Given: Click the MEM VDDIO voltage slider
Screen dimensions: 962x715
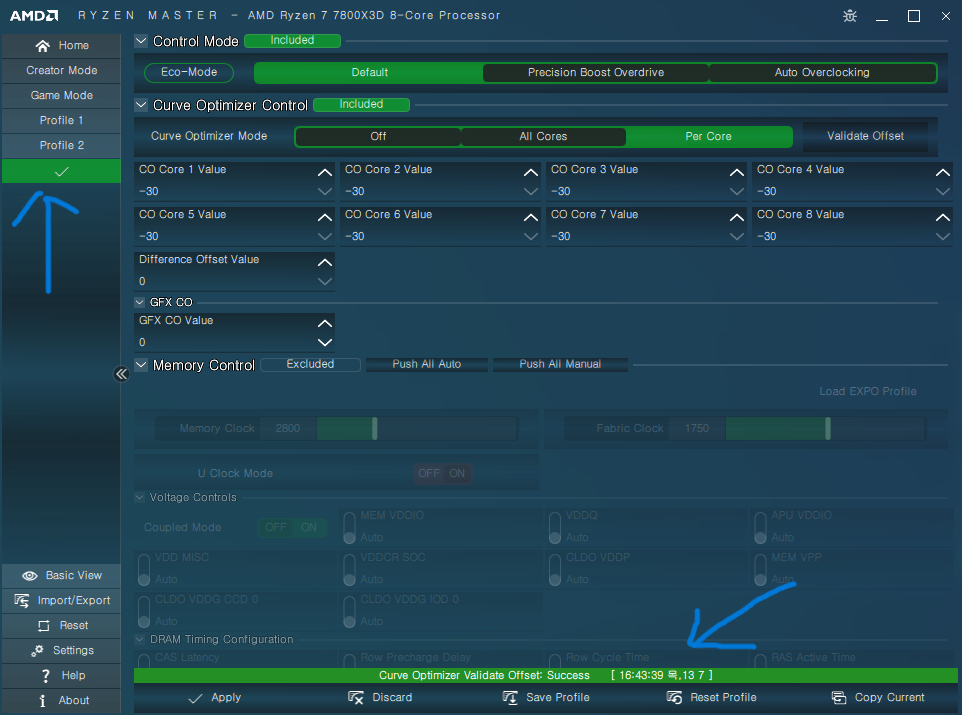Looking at the screenshot, I should (x=349, y=528).
